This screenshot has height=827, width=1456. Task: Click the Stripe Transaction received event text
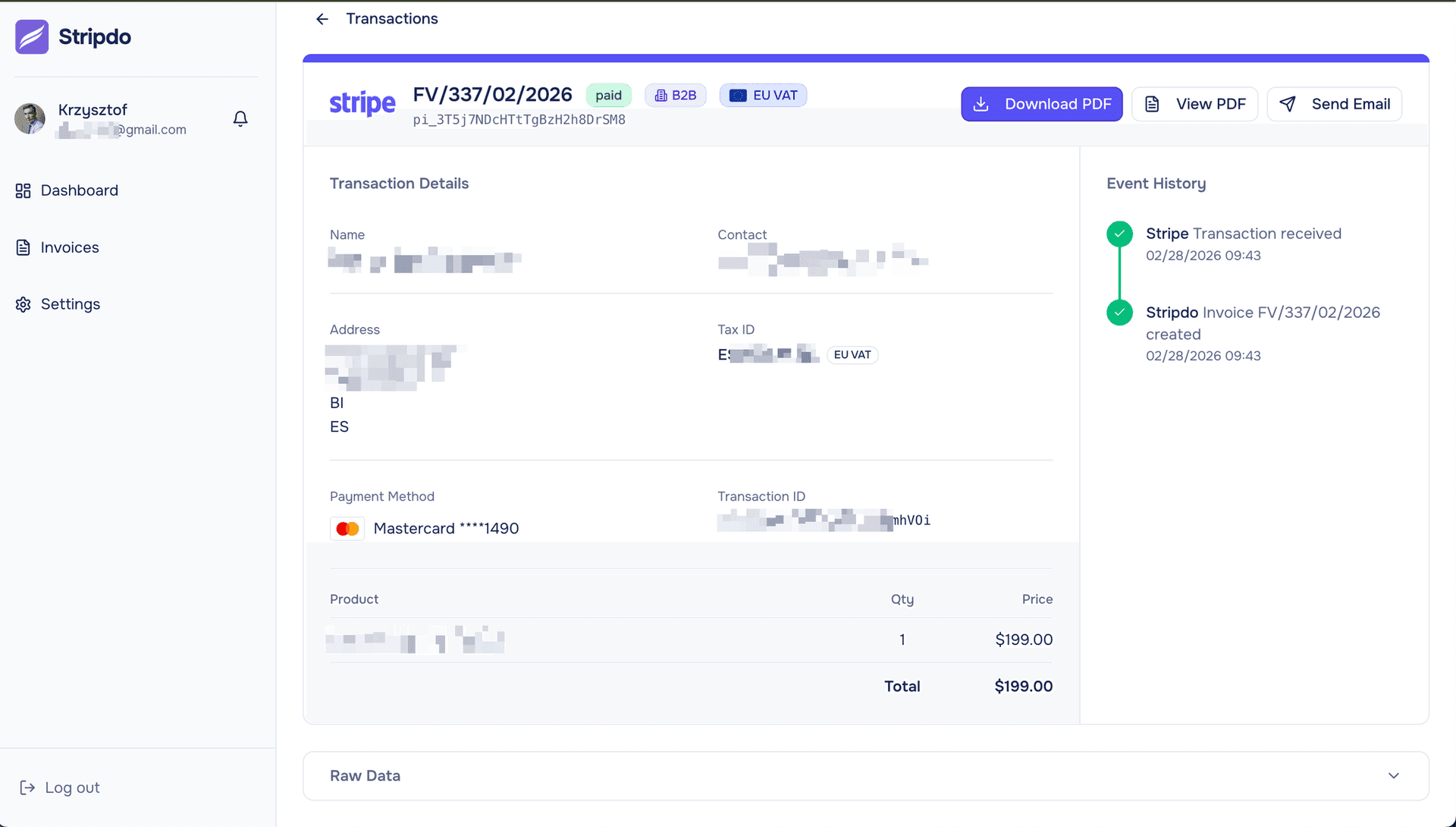[1244, 234]
